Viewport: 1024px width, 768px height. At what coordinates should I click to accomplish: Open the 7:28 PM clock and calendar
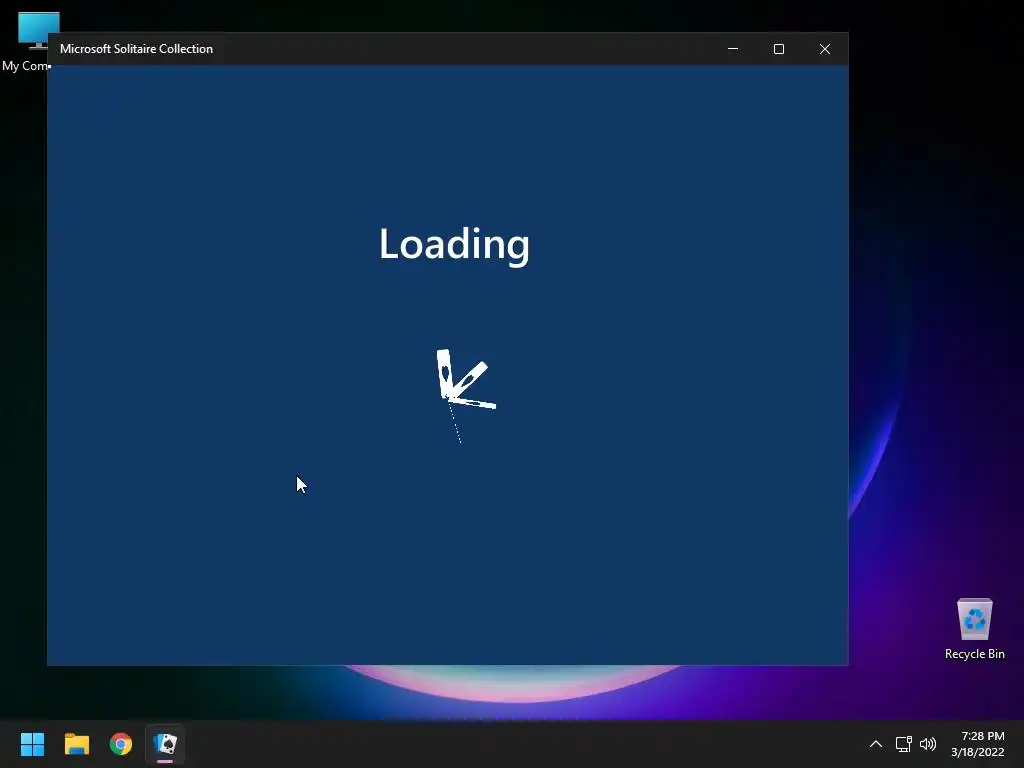coord(978,744)
